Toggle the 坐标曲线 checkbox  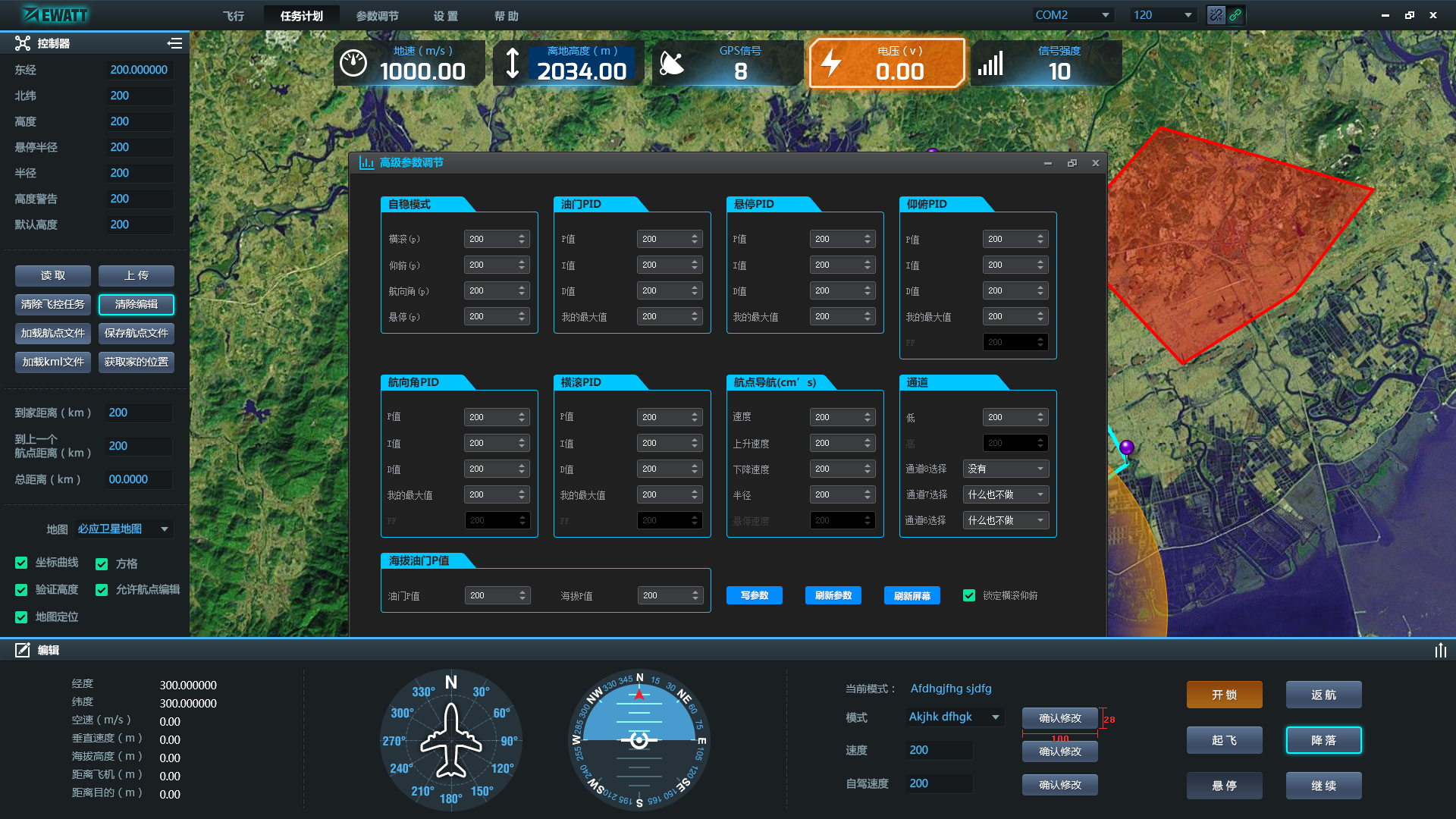(21, 563)
